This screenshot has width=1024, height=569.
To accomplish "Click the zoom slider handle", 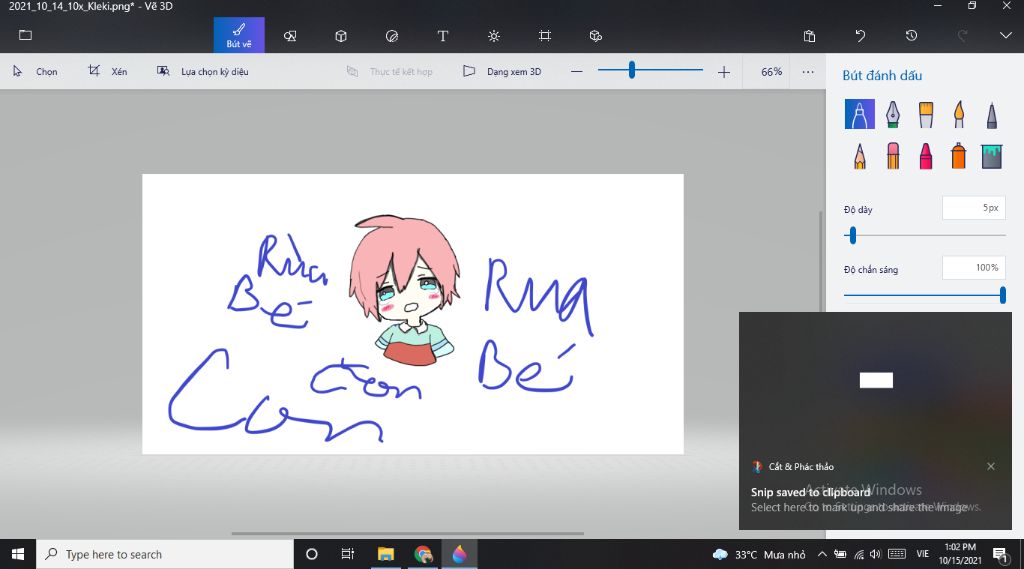I will (x=632, y=70).
